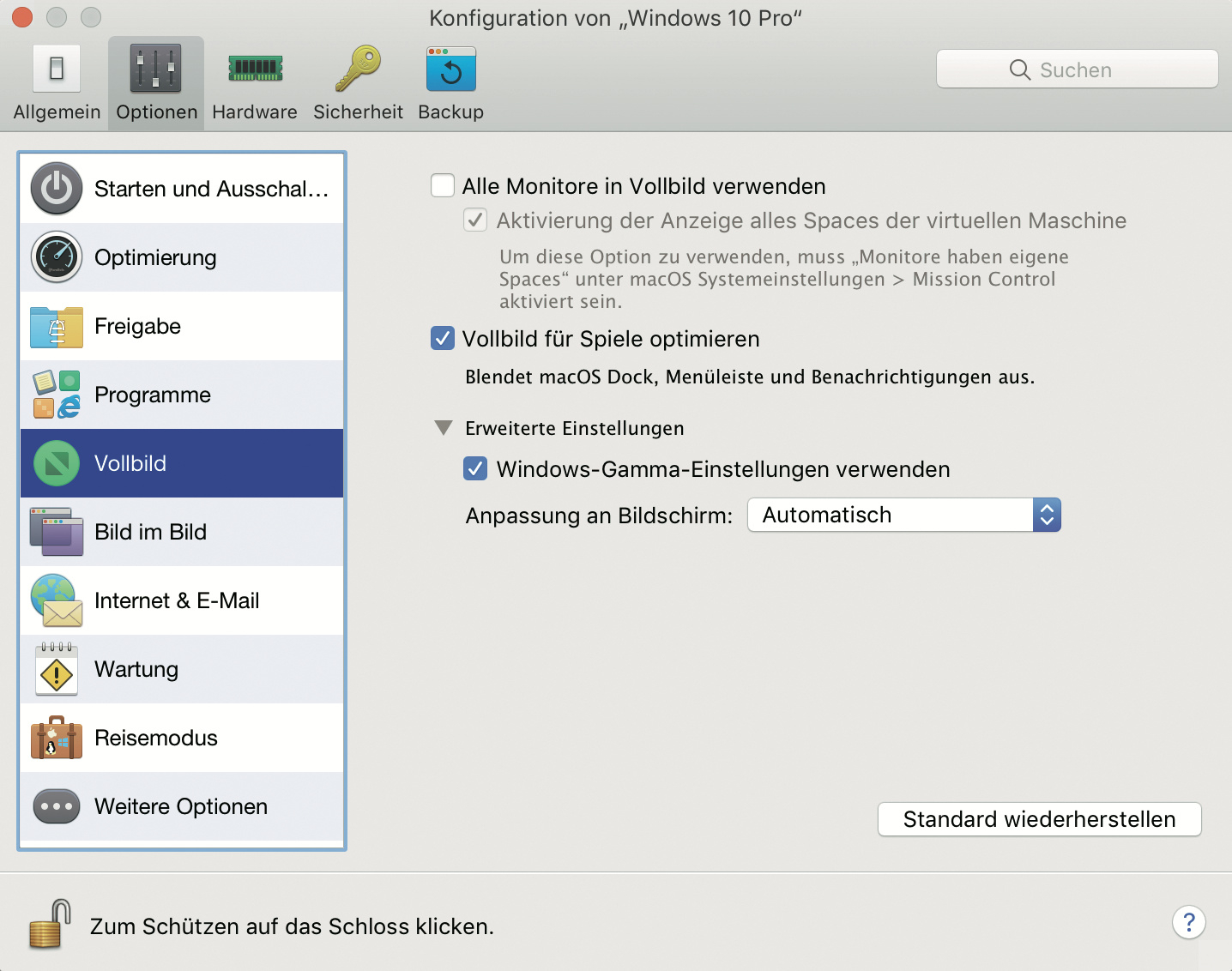The width and height of the screenshot is (1232, 971).
Task: Click the 'Anpassung an Bildschirm:' label
Action: [600, 516]
